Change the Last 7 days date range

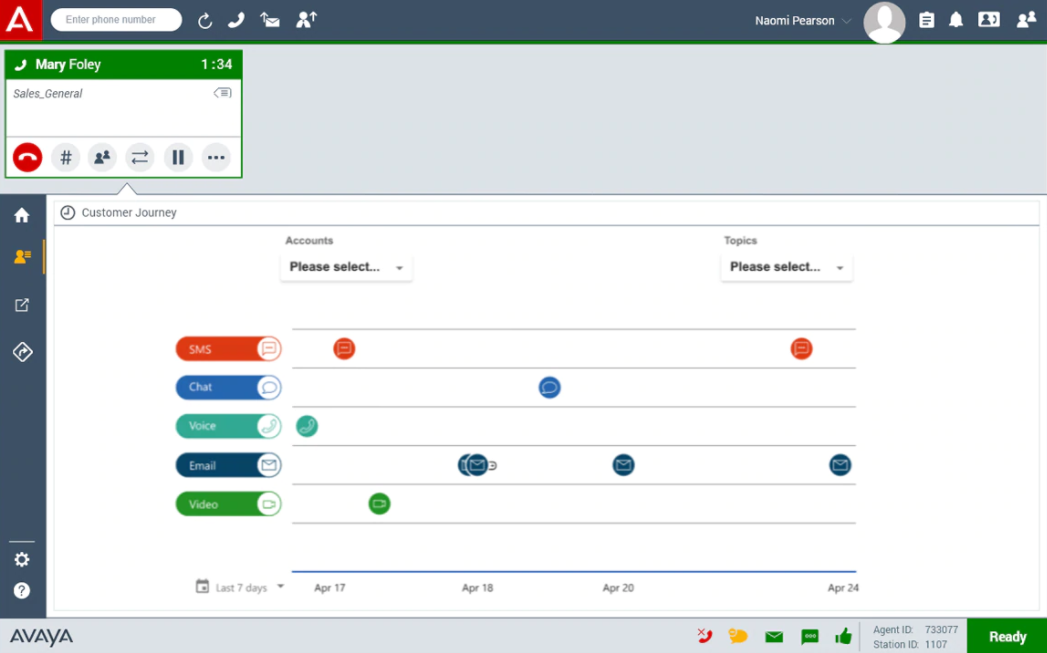click(x=242, y=588)
